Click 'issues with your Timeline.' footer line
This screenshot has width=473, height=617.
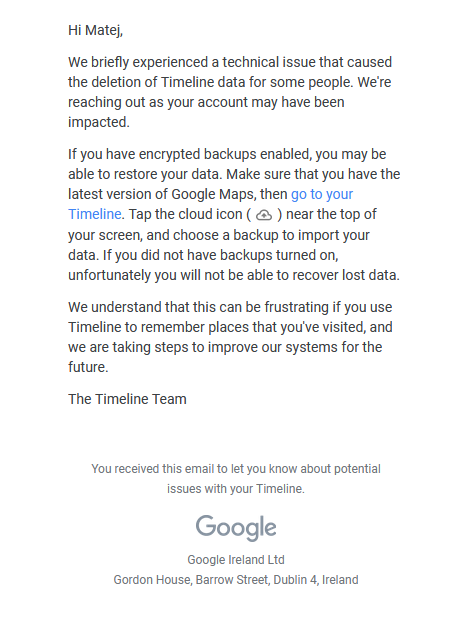(x=236, y=489)
